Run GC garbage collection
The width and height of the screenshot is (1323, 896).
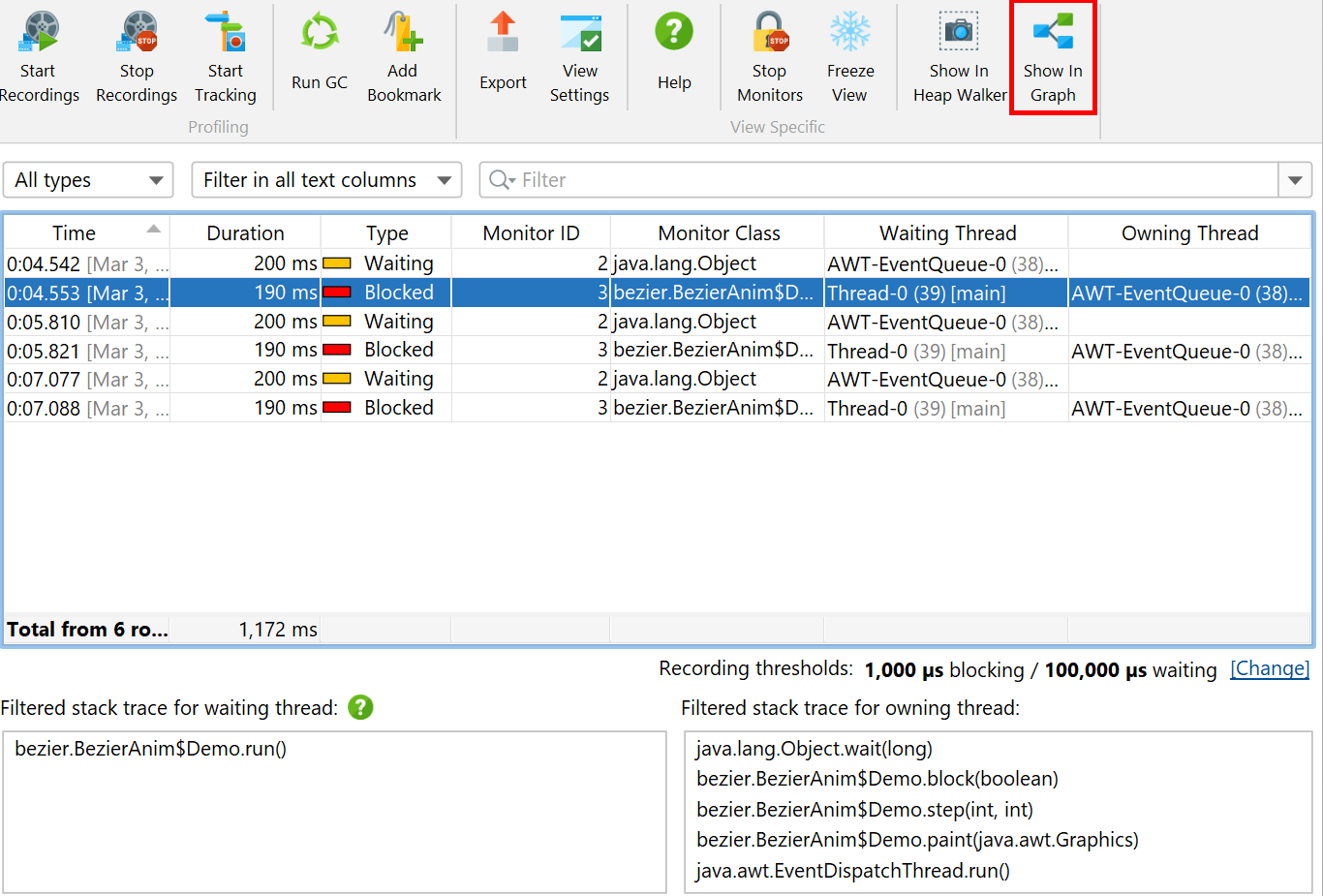click(320, 53)
